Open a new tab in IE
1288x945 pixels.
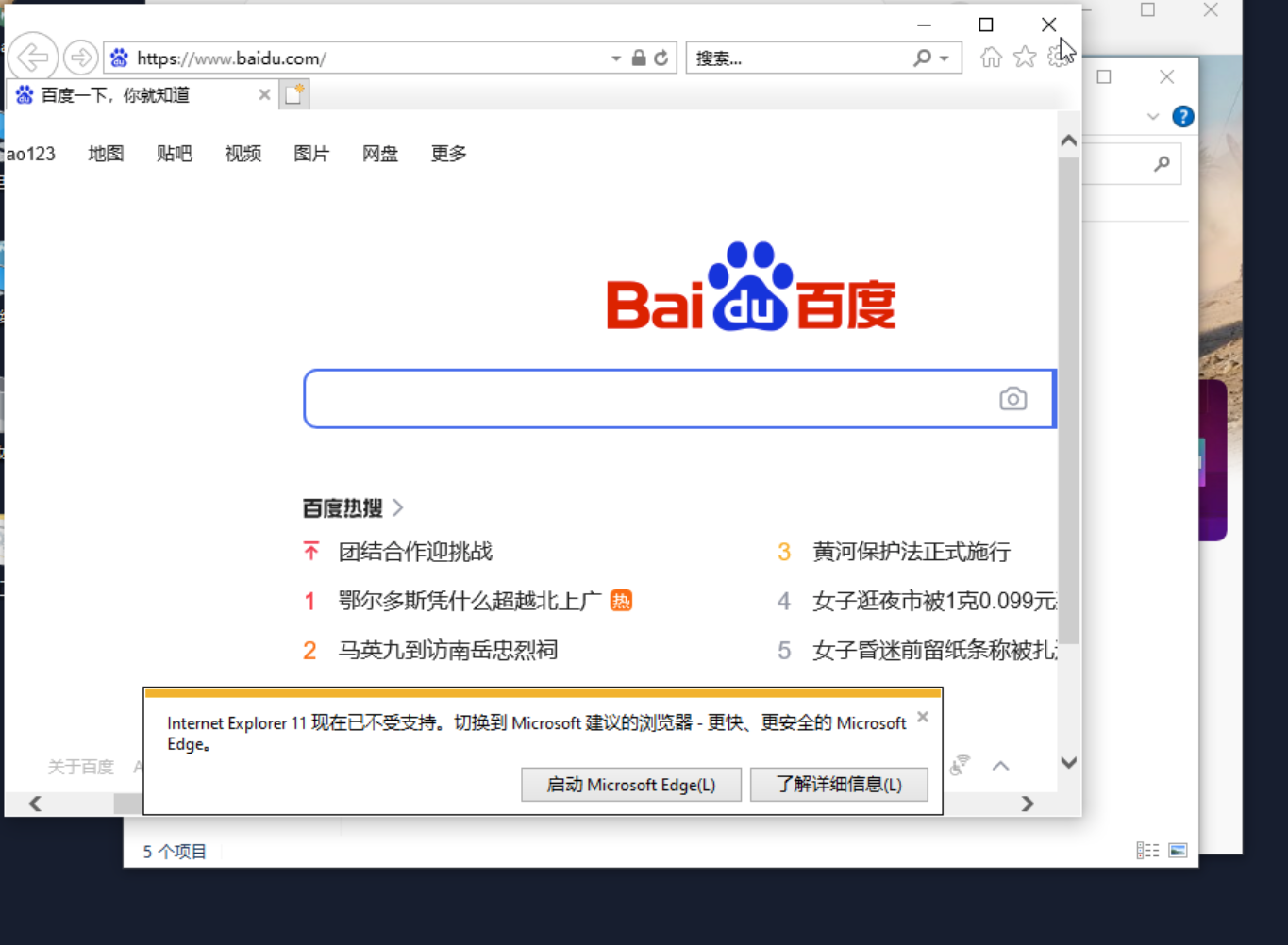(294, 94)
